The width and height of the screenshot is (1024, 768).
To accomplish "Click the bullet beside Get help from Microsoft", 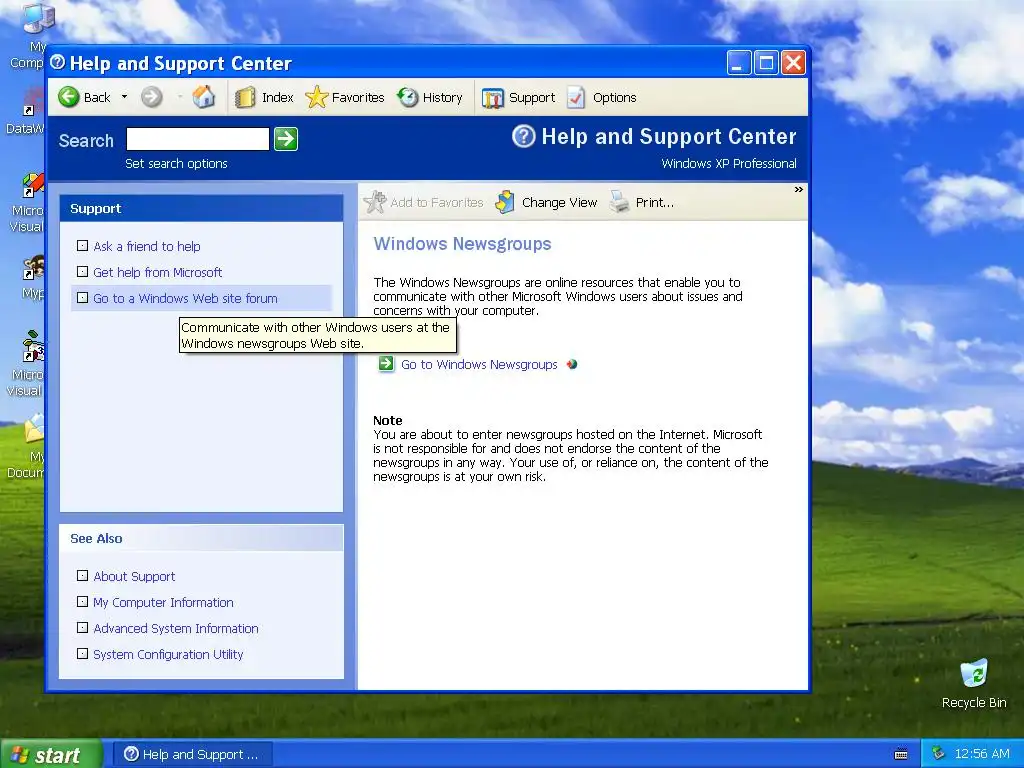I will pos(82,272).
